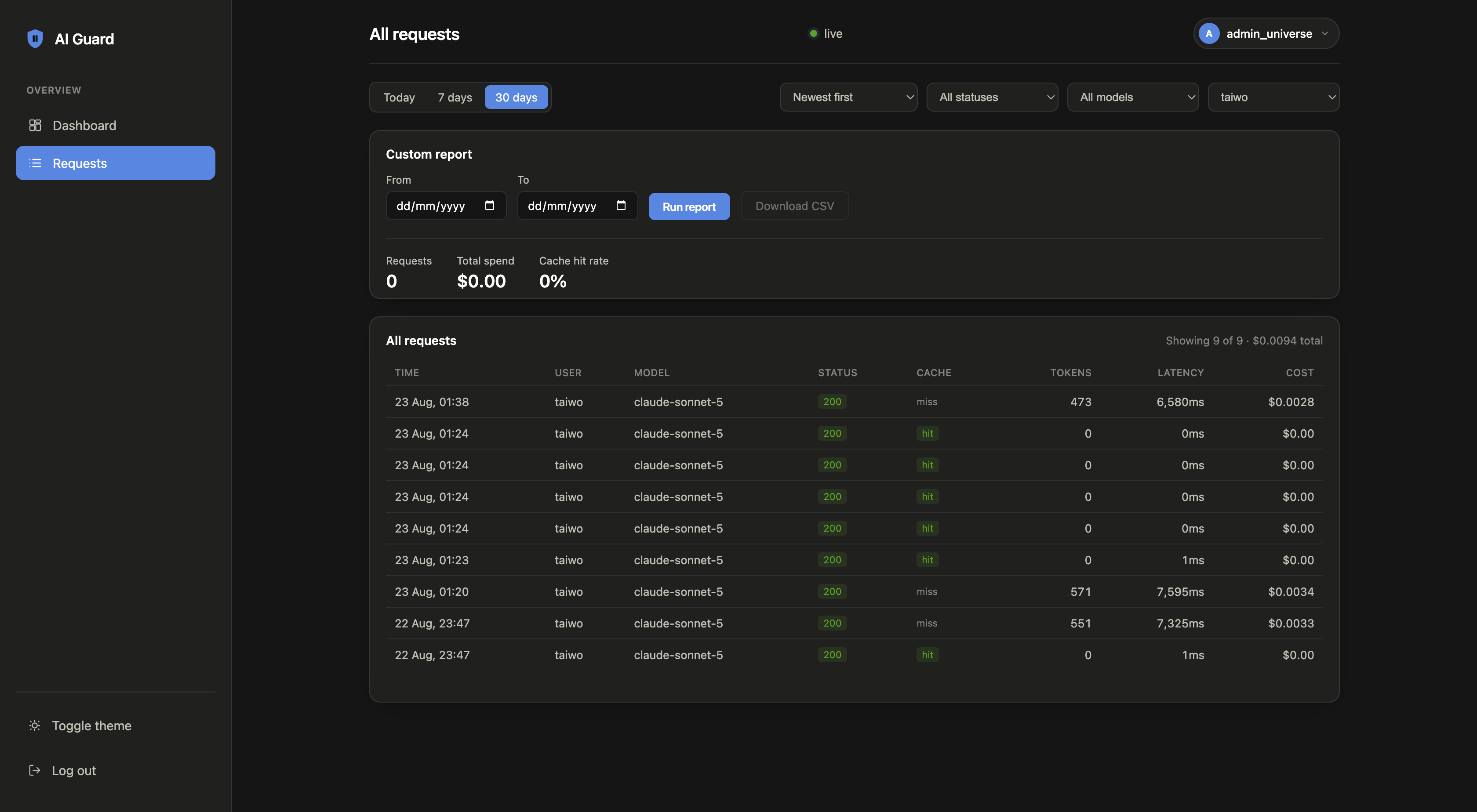The image size is (1477, 812).
Task: Click the Download CSV button
Action: (795, 206)
